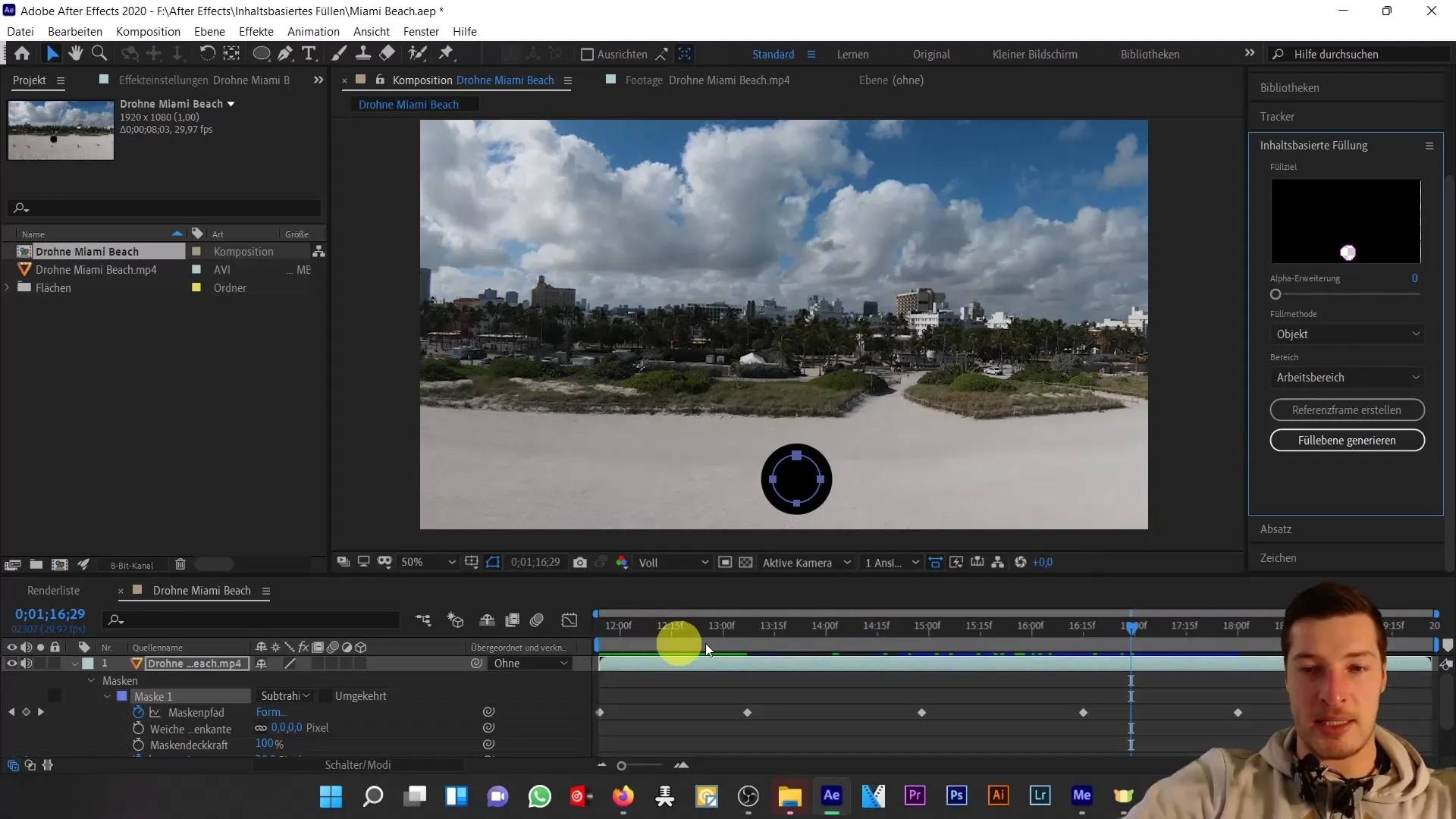Open the Composition Mini-Flowchart icon

[x=423, y=620]
